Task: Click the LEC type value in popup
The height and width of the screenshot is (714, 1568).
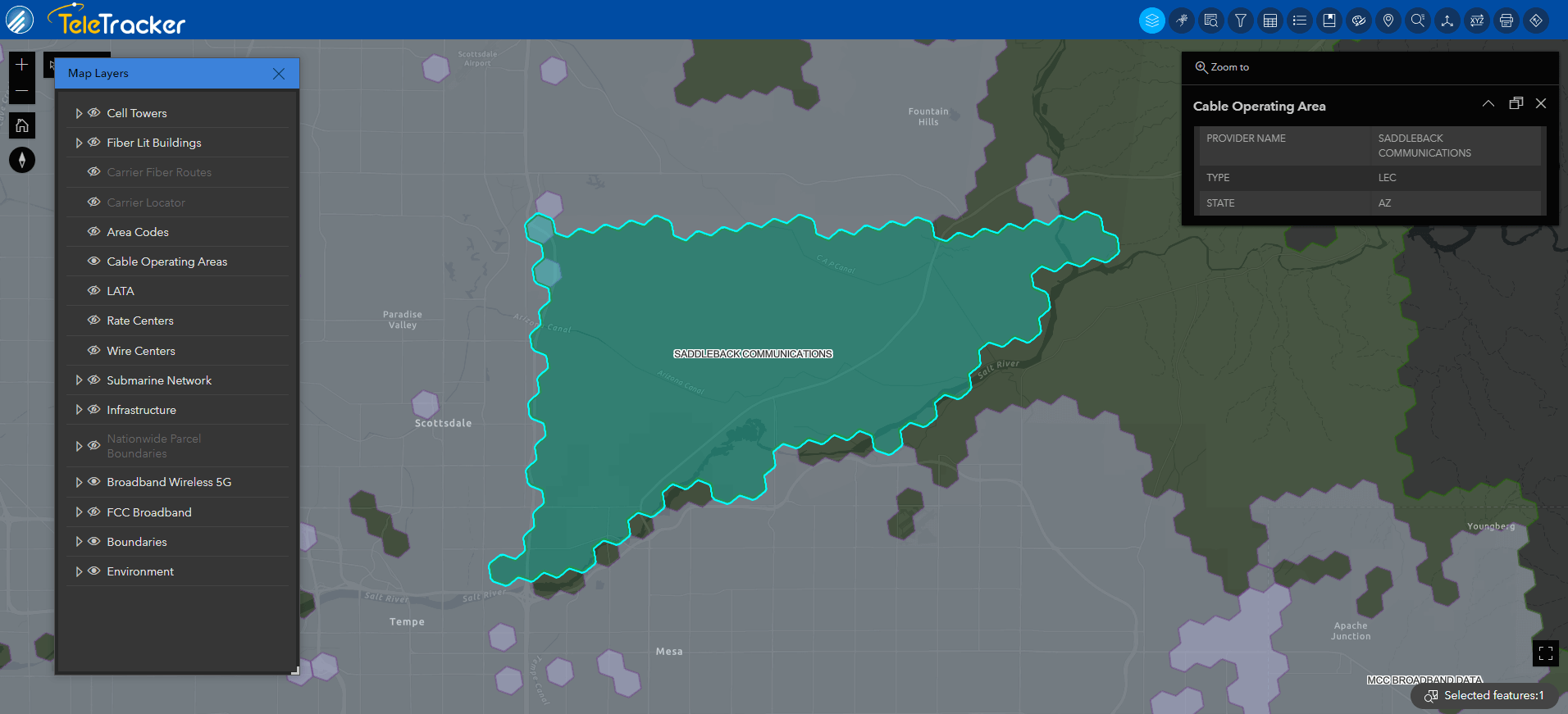Action: (x=1387, y=178)
